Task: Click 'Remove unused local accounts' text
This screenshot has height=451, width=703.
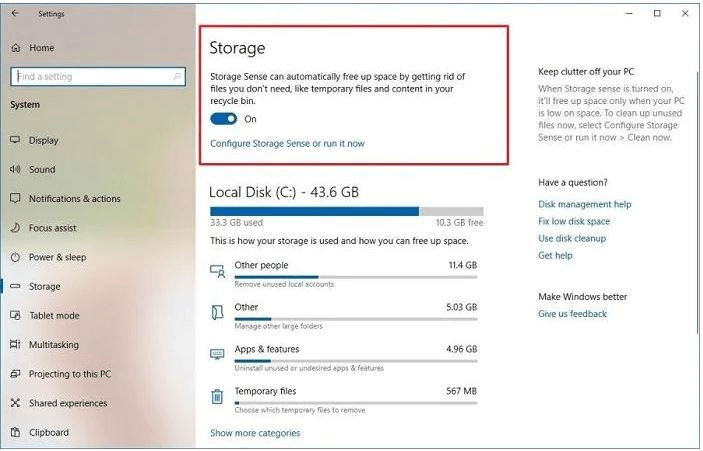Action: pyautogui.click(x=284, y=284)
